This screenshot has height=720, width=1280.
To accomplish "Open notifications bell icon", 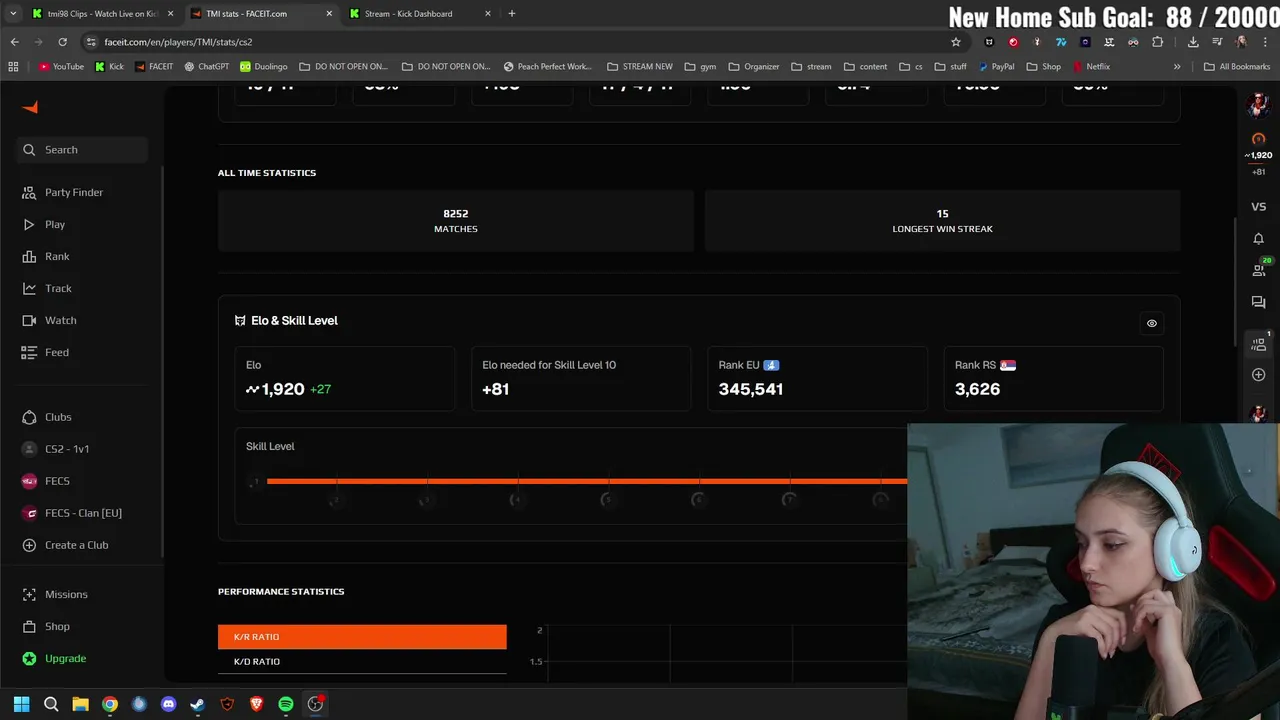I will click(x=1258, y=238).
